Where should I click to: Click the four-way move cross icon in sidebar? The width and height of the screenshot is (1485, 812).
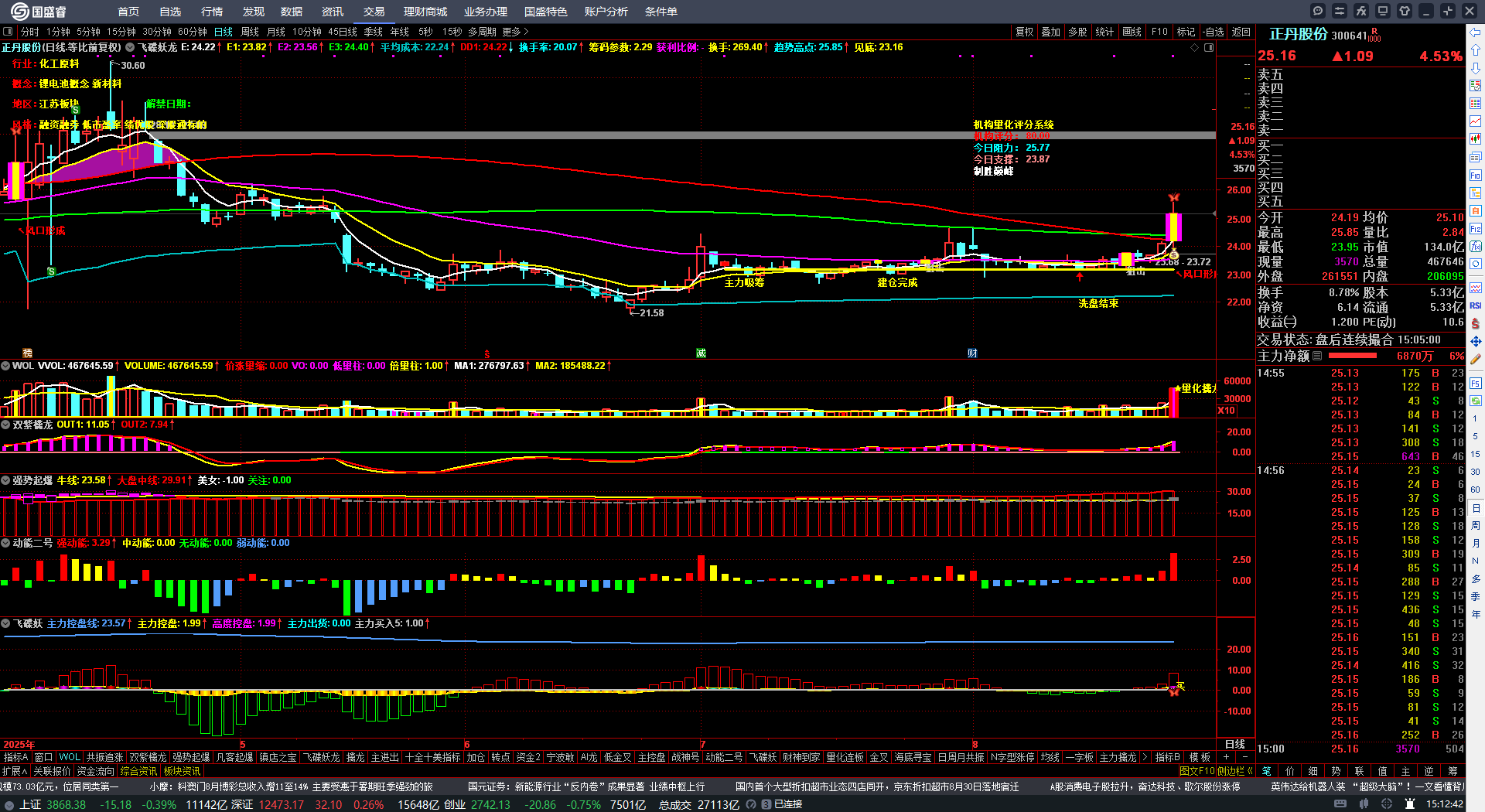tap(1476, 341)
